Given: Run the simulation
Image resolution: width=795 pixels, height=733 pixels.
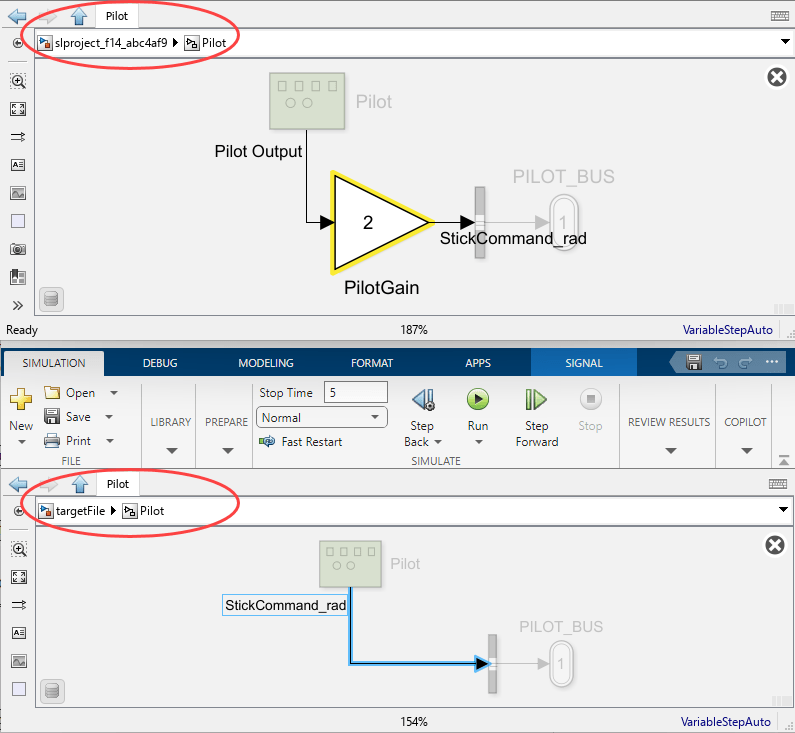Looking at the screenshot, I should coord(478,408).
